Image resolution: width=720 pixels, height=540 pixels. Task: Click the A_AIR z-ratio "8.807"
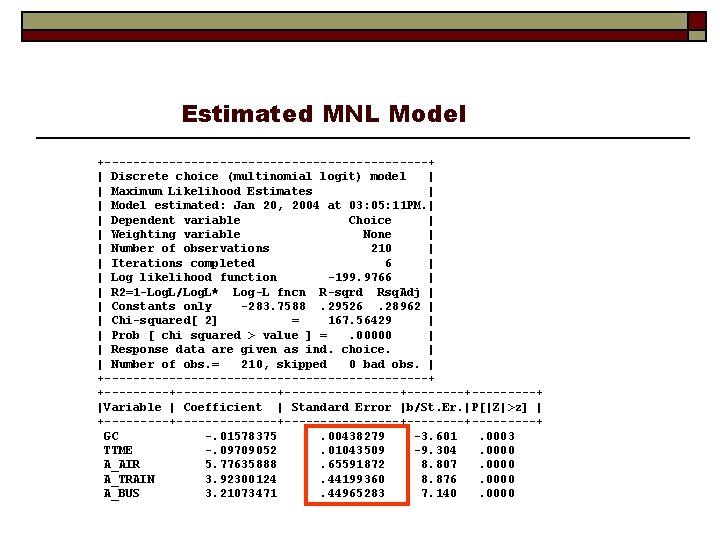(x=439, y=464)
